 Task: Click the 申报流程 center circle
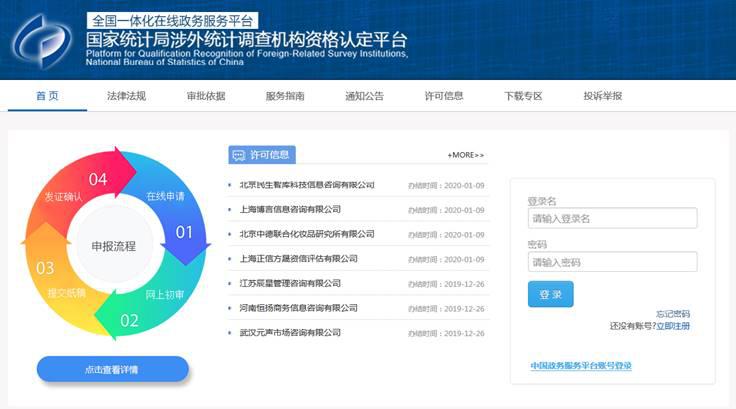113,245
